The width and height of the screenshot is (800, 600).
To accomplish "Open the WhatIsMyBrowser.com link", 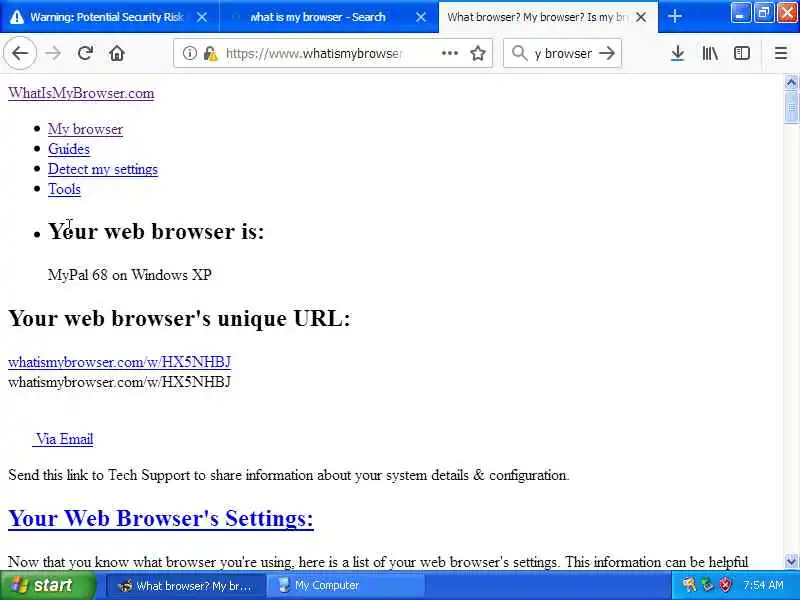I will tap(81, 93).
